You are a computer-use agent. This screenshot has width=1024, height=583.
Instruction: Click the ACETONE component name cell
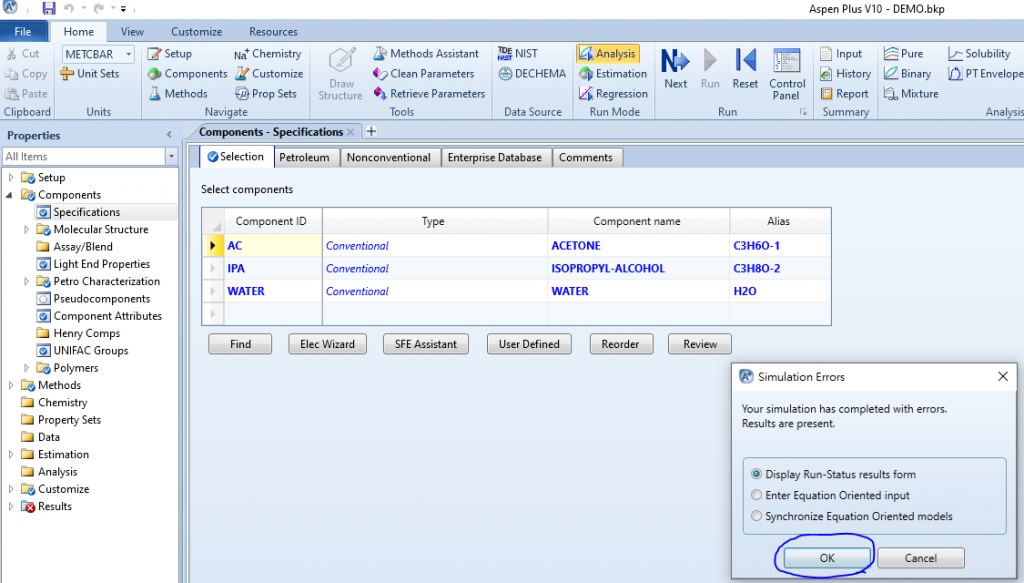(638, 245)
